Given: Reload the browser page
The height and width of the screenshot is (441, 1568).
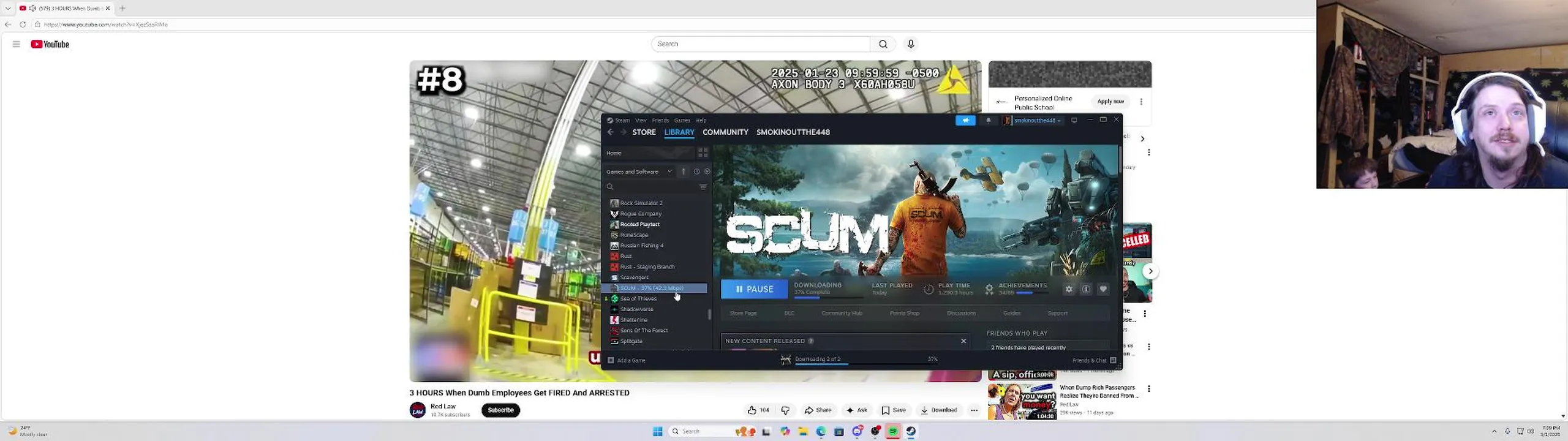Looking at the screenshot, I should pyautogui.click(x=23, y=24).
